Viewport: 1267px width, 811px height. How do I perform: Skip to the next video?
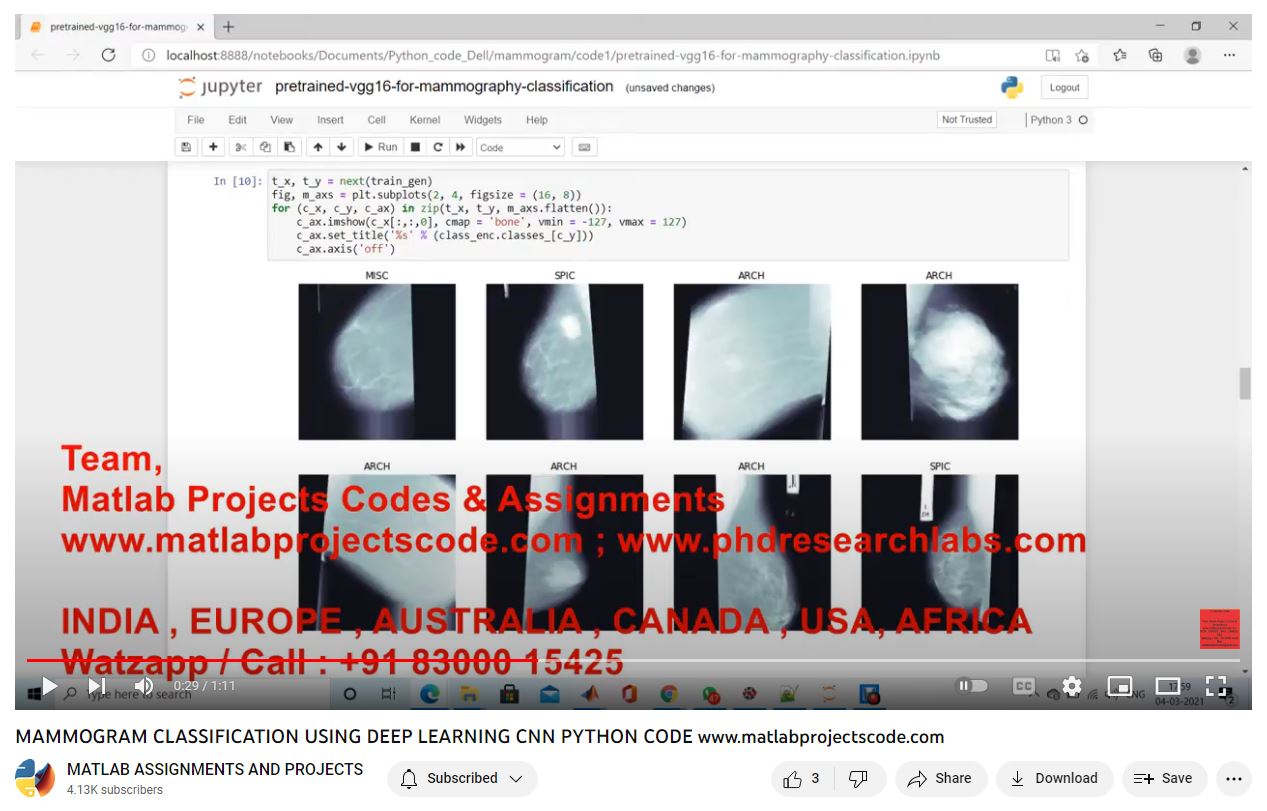(97, 686)
